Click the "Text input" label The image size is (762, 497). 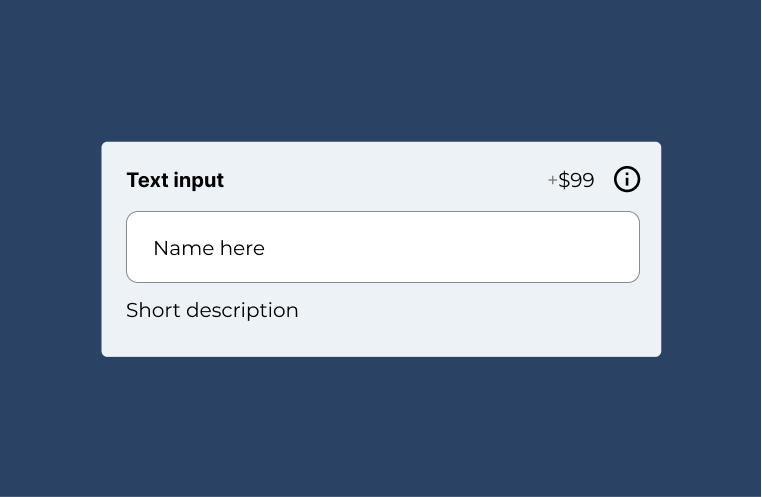[x=175, y=180]
